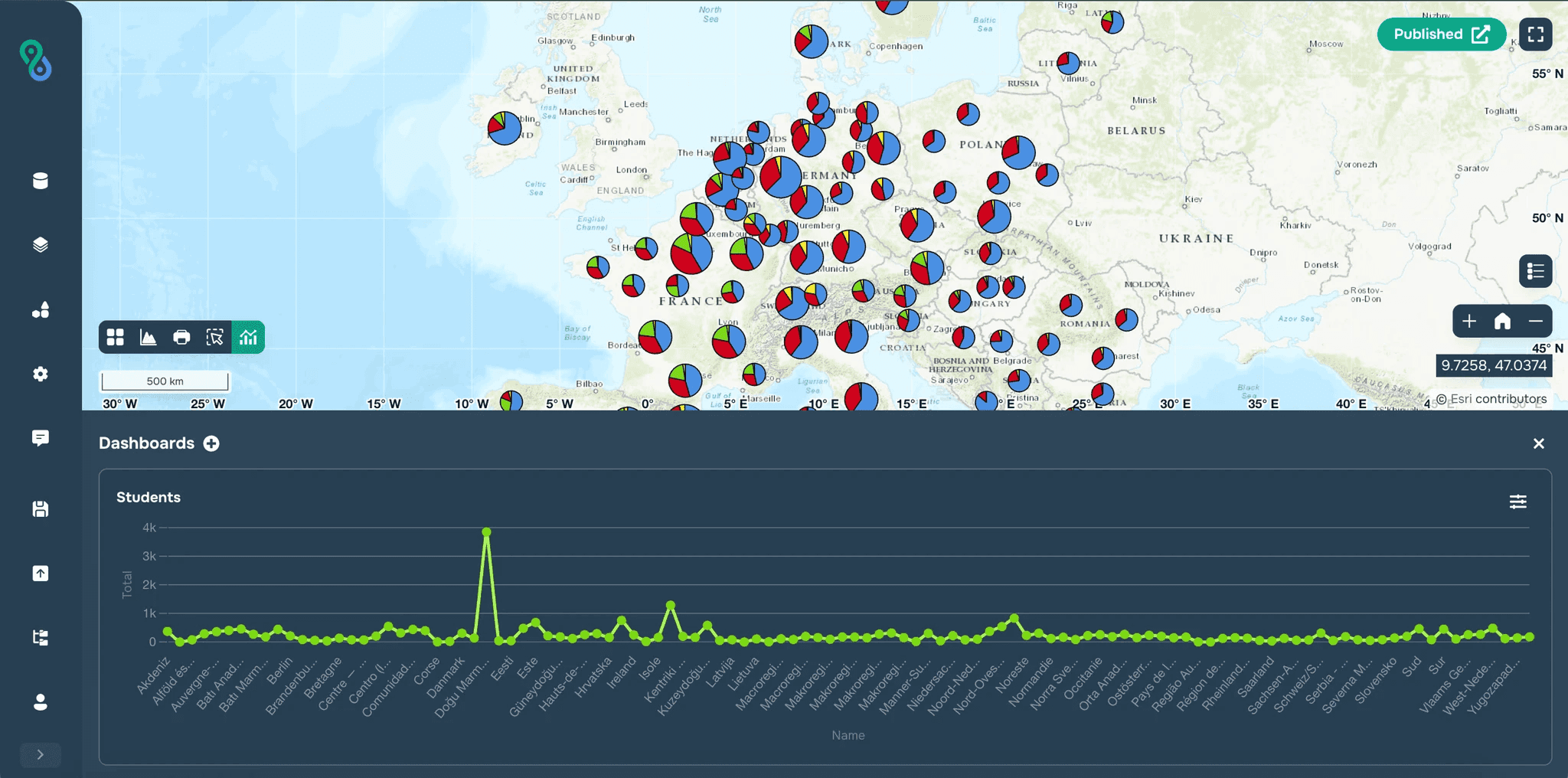Click the Bretagne axis label

tap(322, 678)
